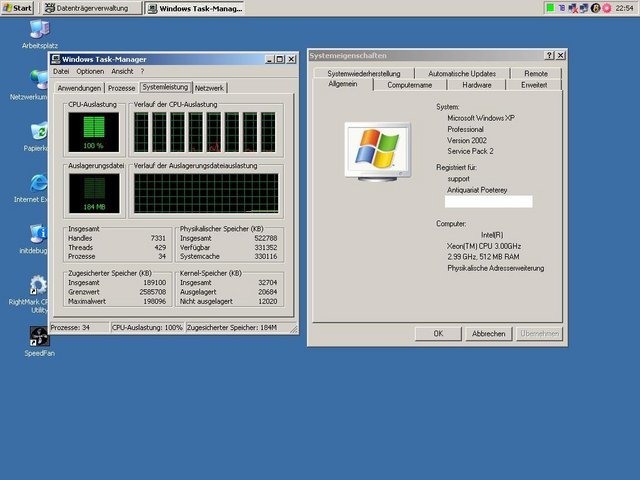Click the Windows XP logo monitor image
The image size is (640, 480).
tap(378, 151)
